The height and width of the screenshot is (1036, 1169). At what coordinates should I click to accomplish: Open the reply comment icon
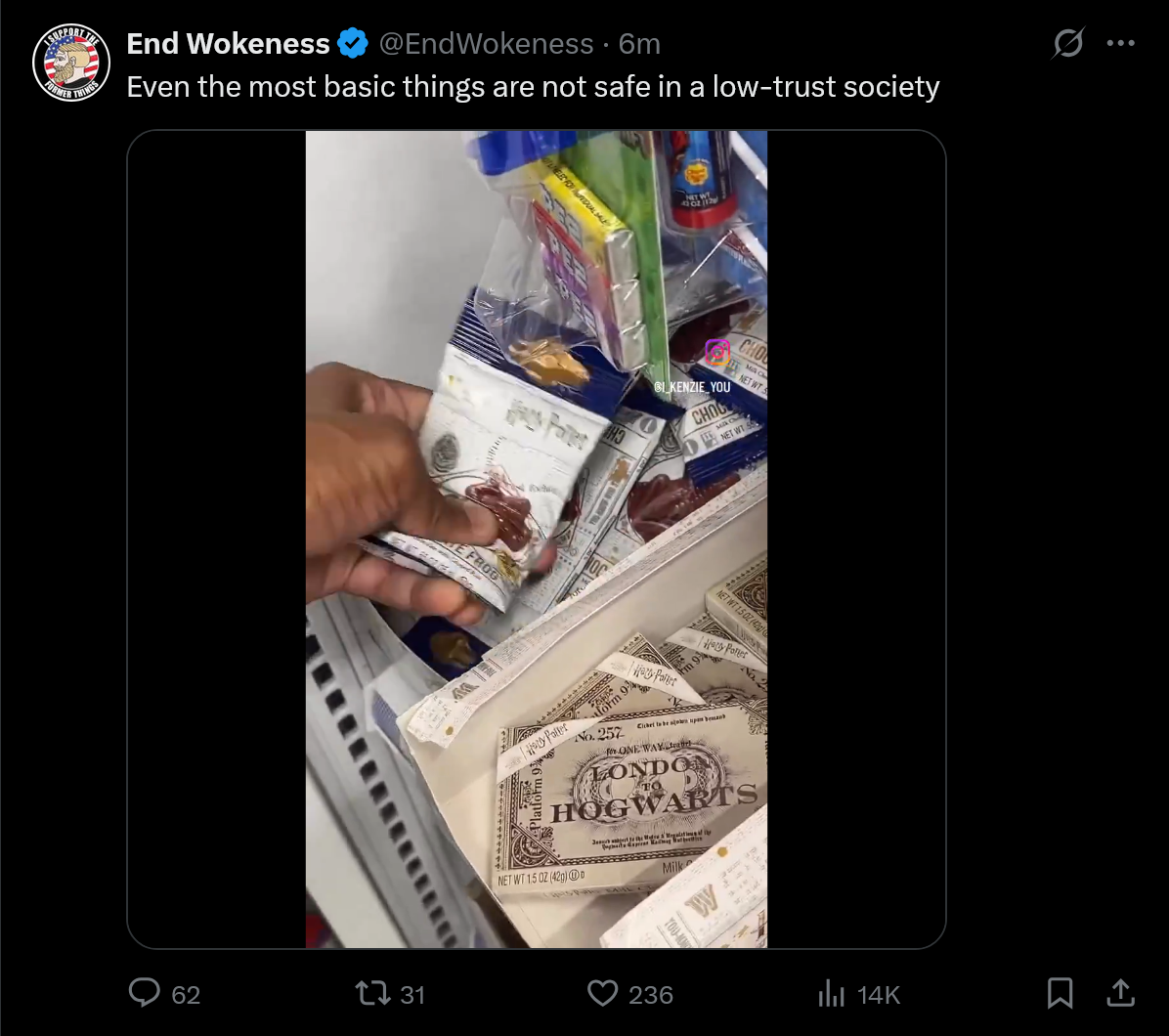point(144,993)
